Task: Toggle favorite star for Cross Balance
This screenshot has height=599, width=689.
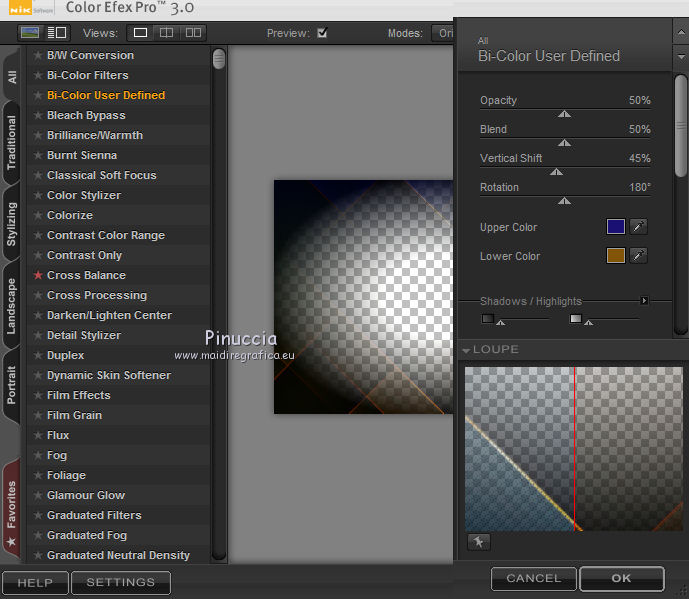Action: [38, 275]
